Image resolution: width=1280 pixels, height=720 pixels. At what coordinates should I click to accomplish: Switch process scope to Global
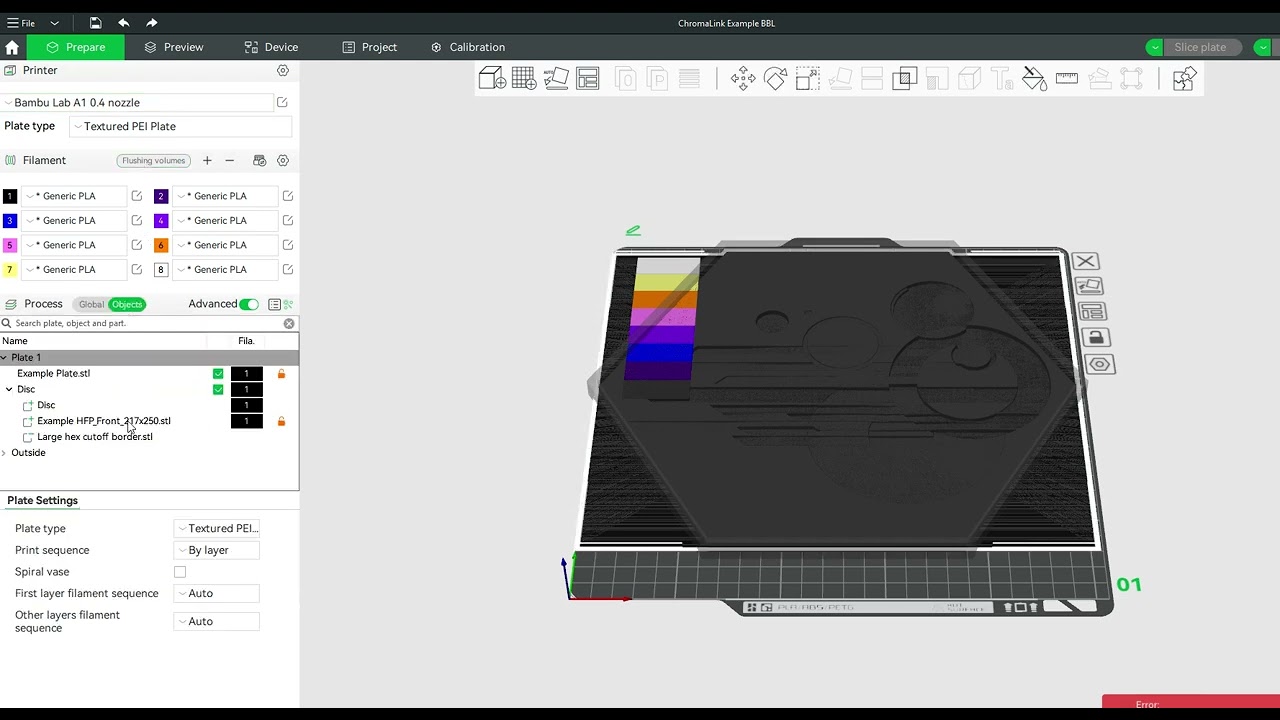click(x=91, y=304)
